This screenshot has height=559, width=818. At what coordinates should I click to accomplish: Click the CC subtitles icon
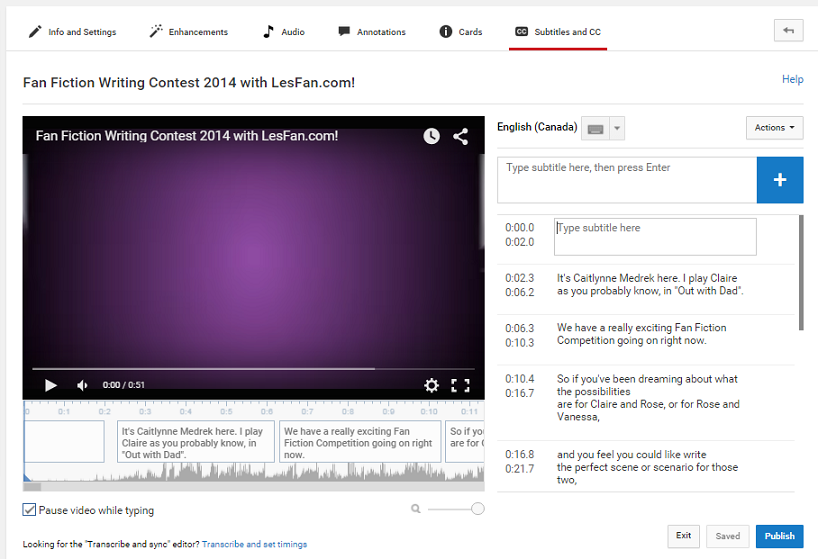(521, 32)
